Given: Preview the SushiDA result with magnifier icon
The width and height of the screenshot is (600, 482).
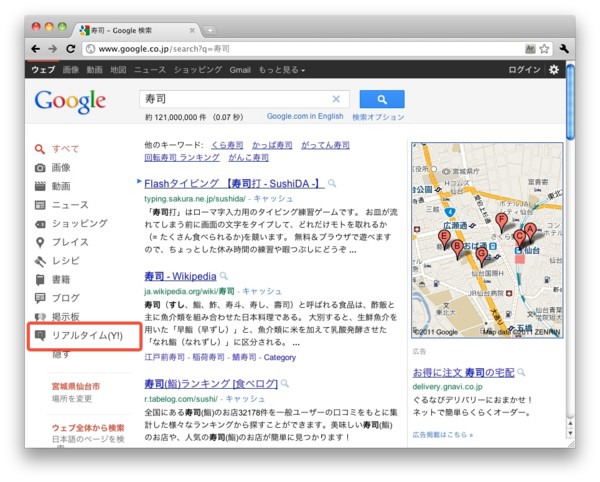Looking at the screenshot, I should coord(332,184).
